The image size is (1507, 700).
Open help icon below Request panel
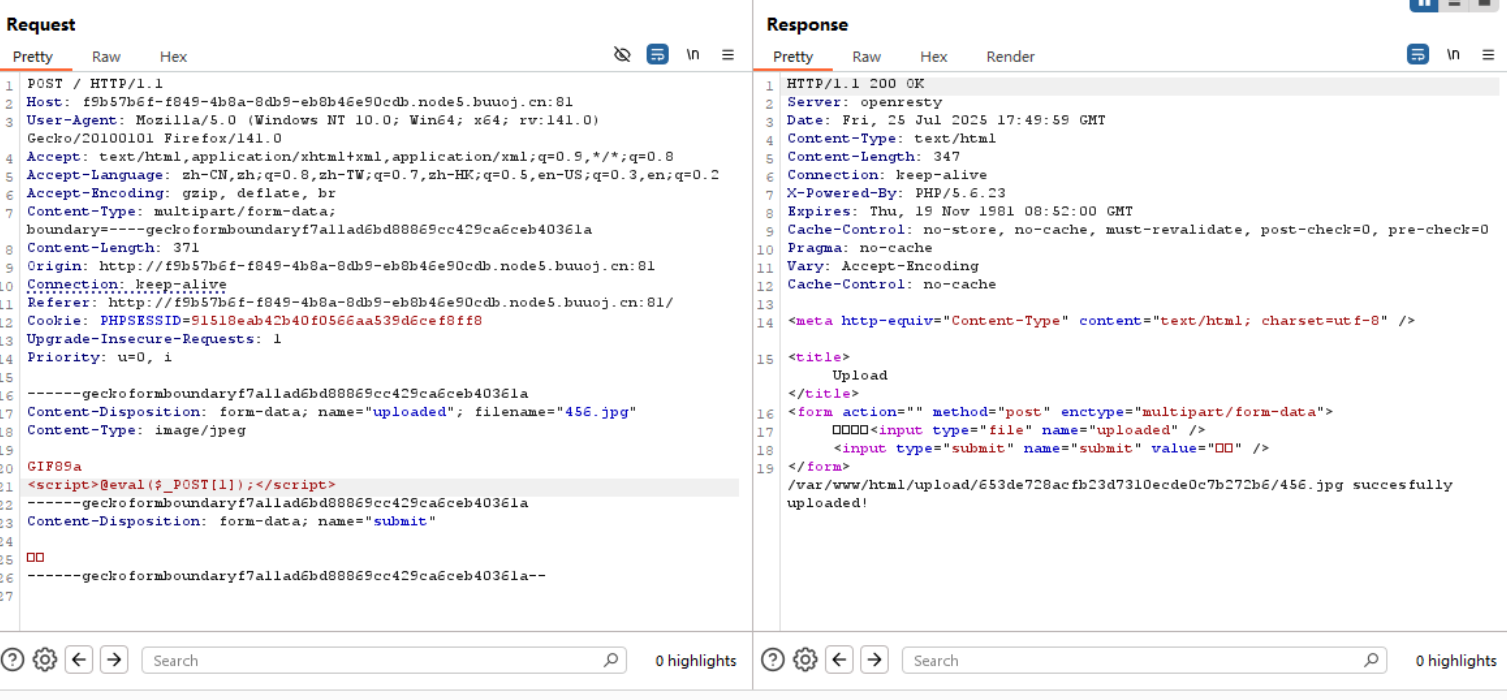click(13, 660)
